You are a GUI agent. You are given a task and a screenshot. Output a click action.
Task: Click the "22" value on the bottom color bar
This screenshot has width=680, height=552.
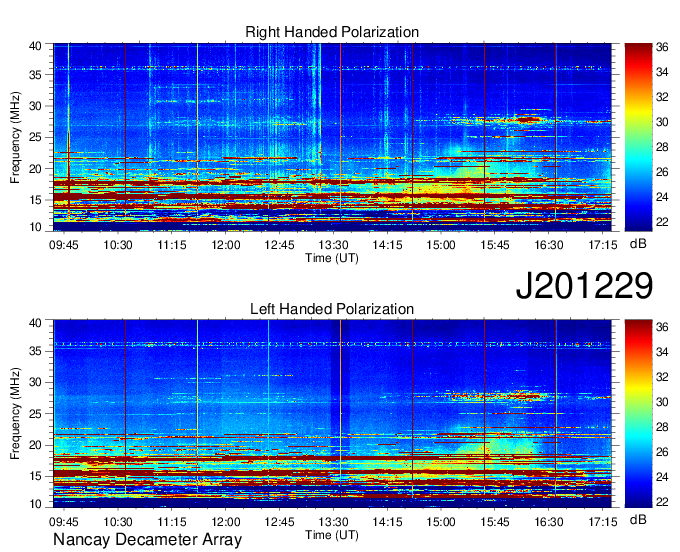[x=662, y=502]
